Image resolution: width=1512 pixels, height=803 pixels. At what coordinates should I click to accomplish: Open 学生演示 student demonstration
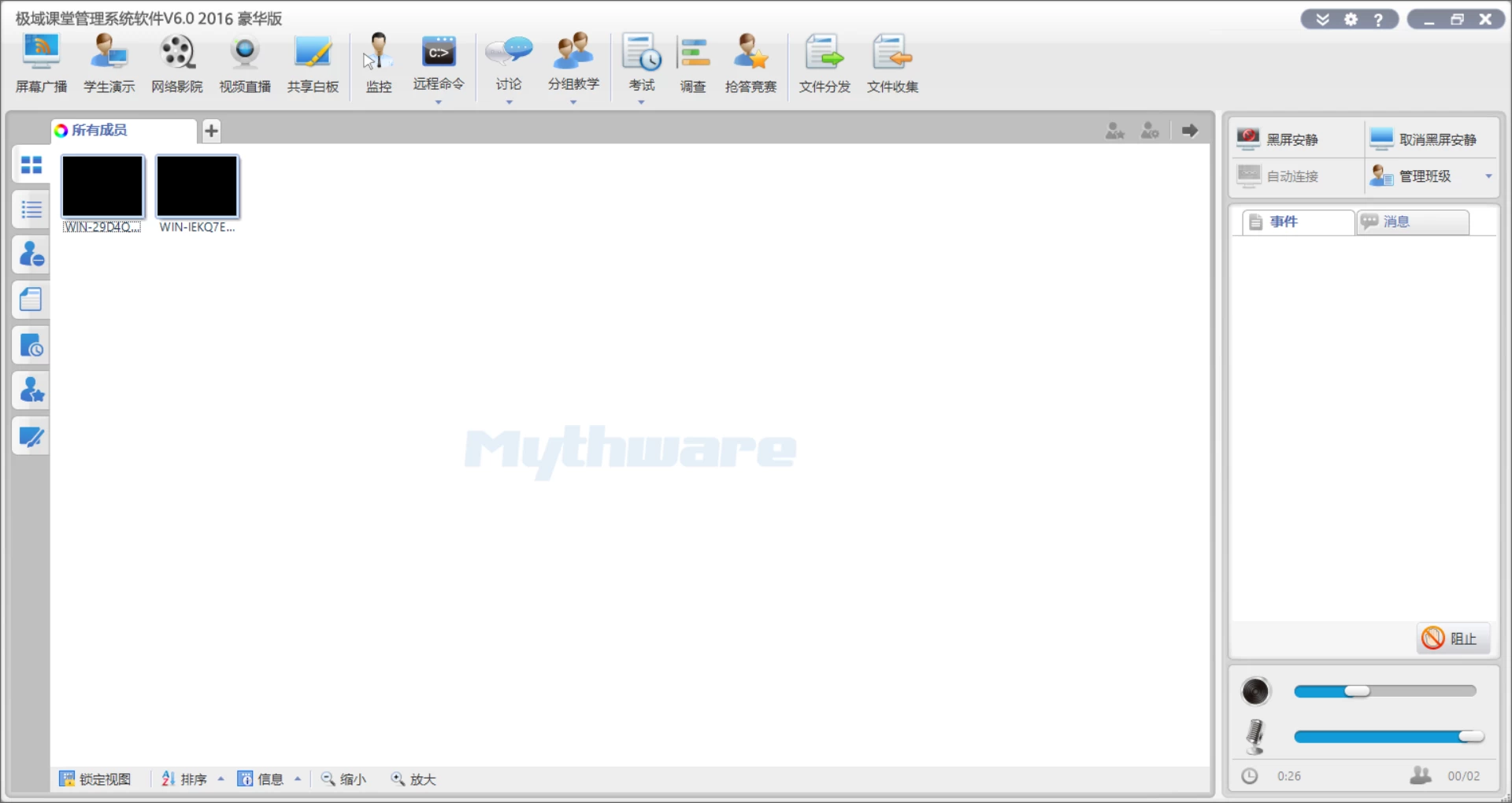(109, 64)
